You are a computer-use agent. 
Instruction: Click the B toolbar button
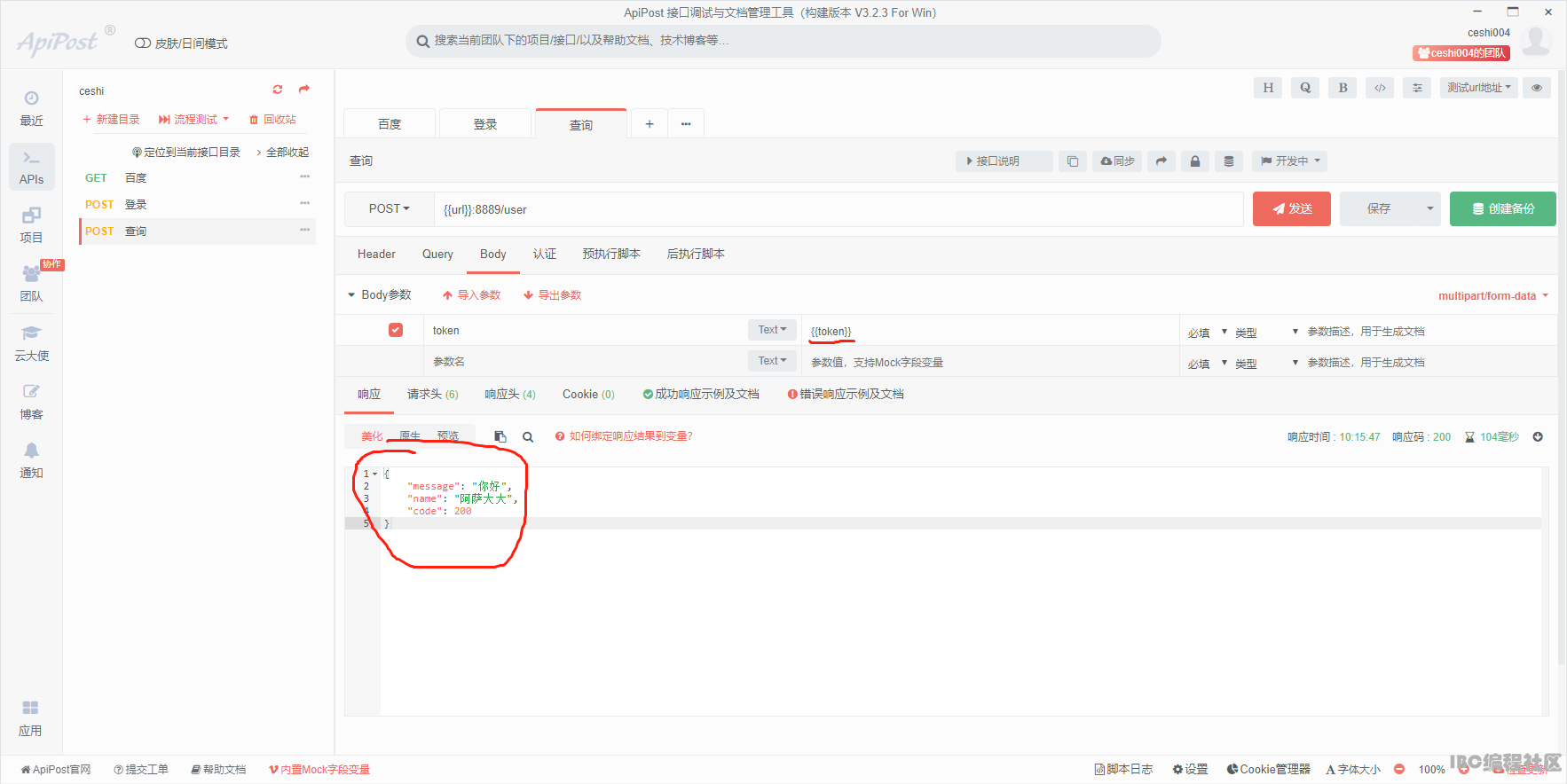coord(1343,88)
